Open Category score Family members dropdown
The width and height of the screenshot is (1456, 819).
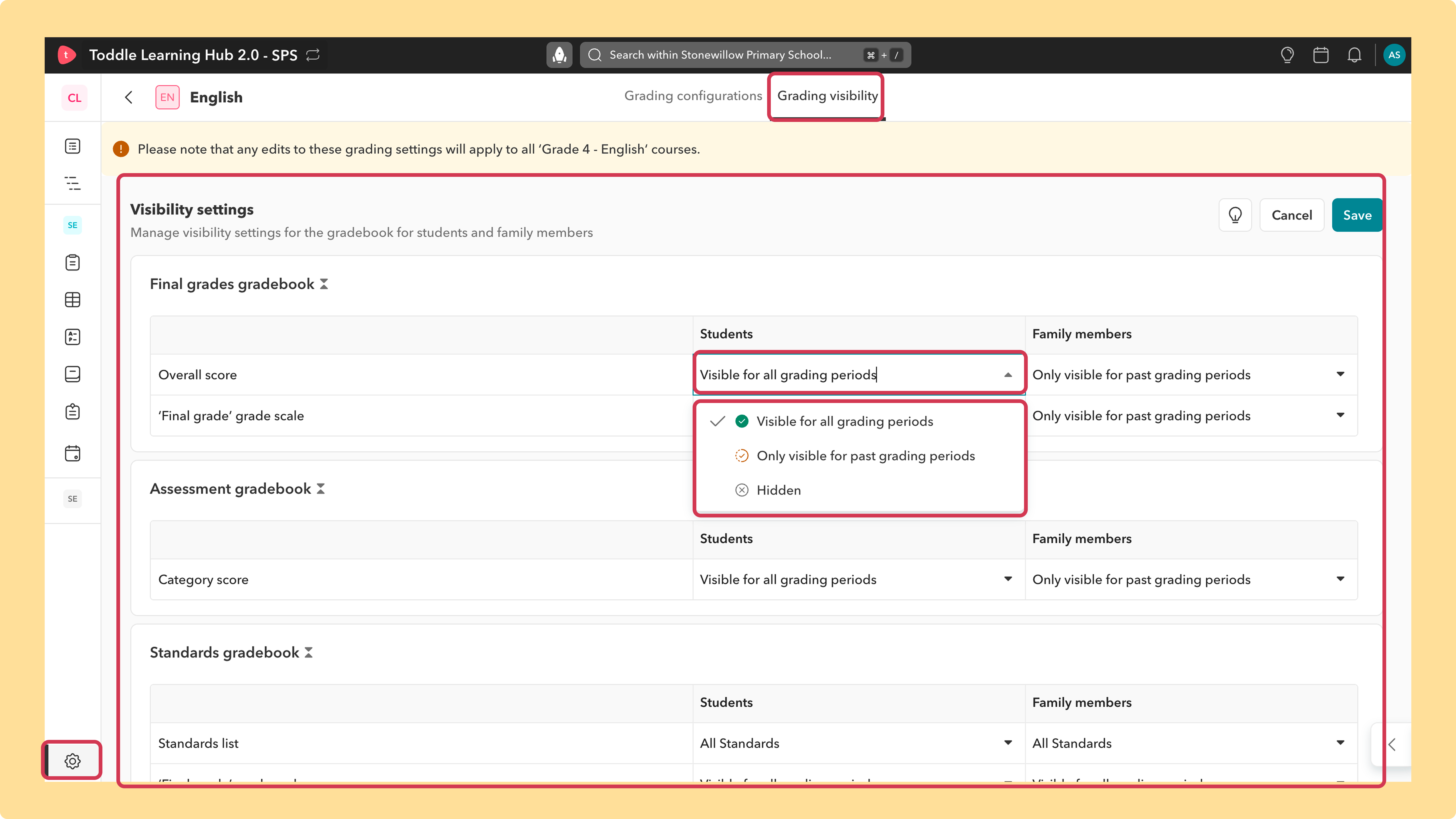[1191, 579]
